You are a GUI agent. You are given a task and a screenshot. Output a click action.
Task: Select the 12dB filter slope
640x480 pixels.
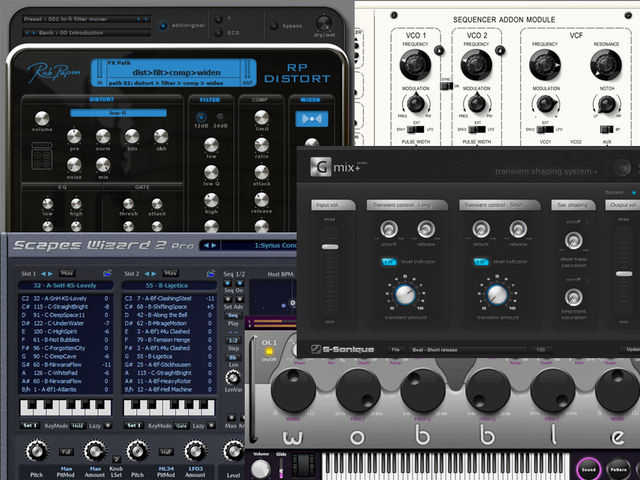200,118
